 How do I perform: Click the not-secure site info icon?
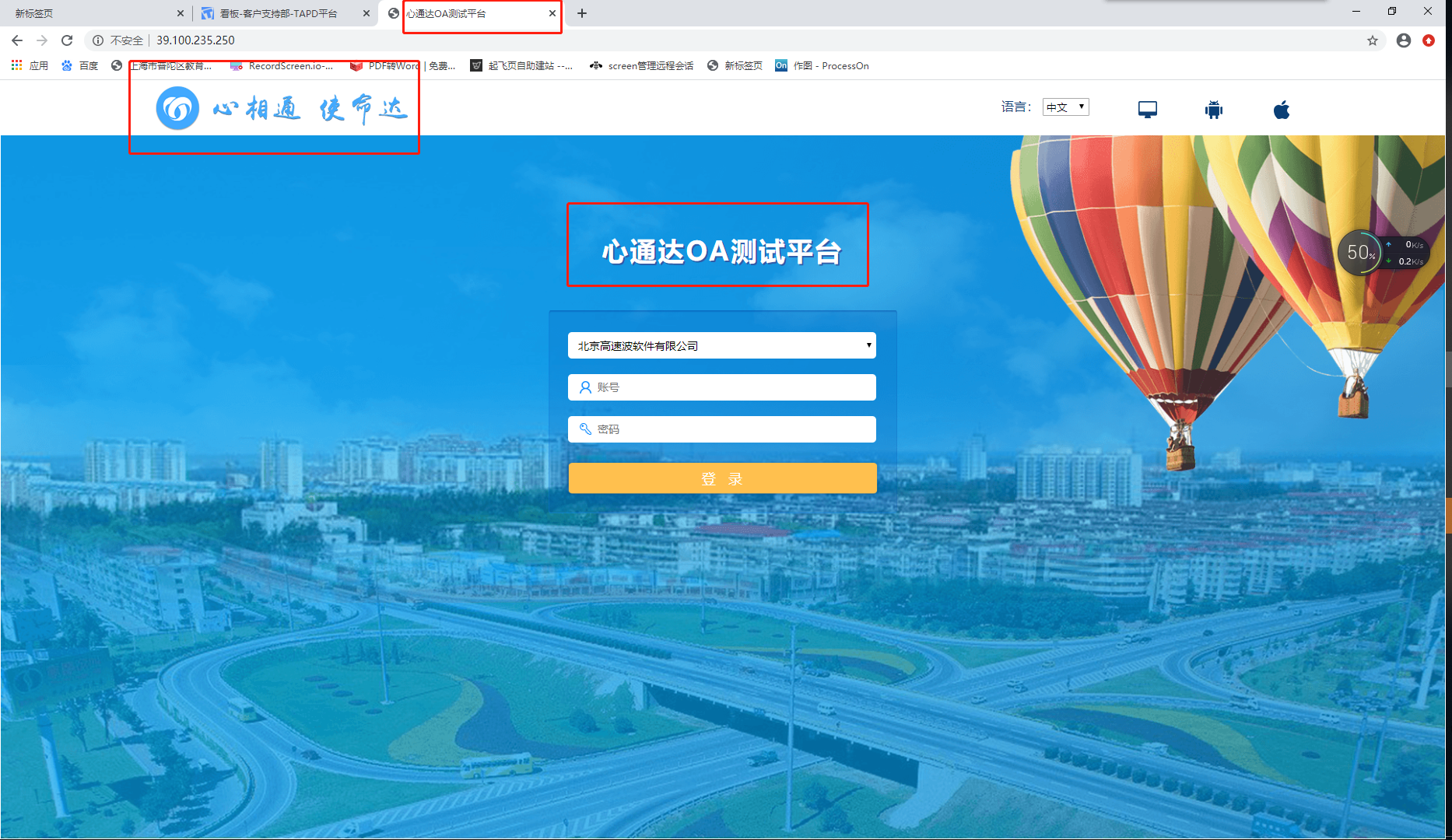point(98,40)
